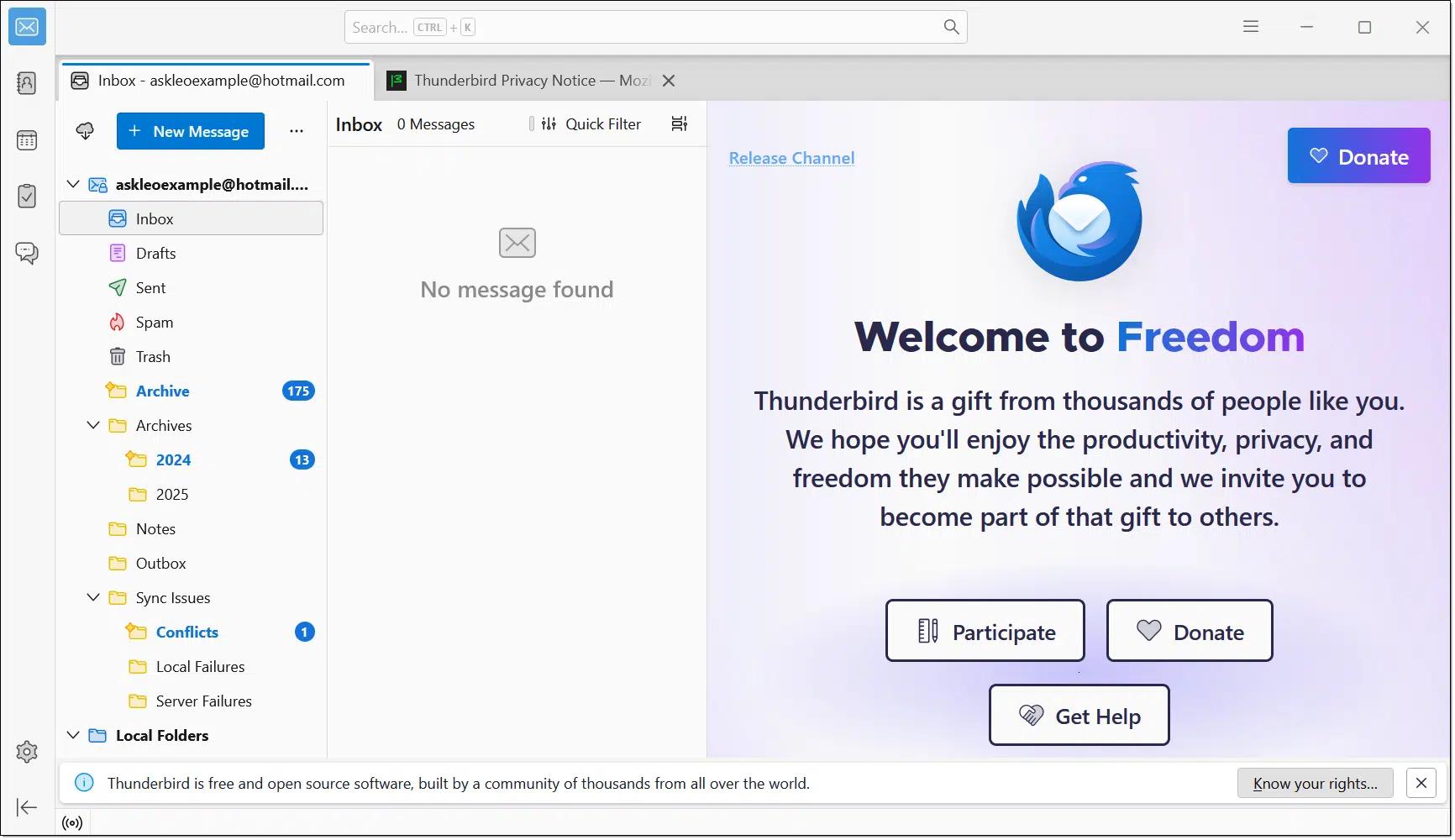The image size is (1455, 840).
Task: Click the Archives parent folder label
Action: (x=164, y=425)
